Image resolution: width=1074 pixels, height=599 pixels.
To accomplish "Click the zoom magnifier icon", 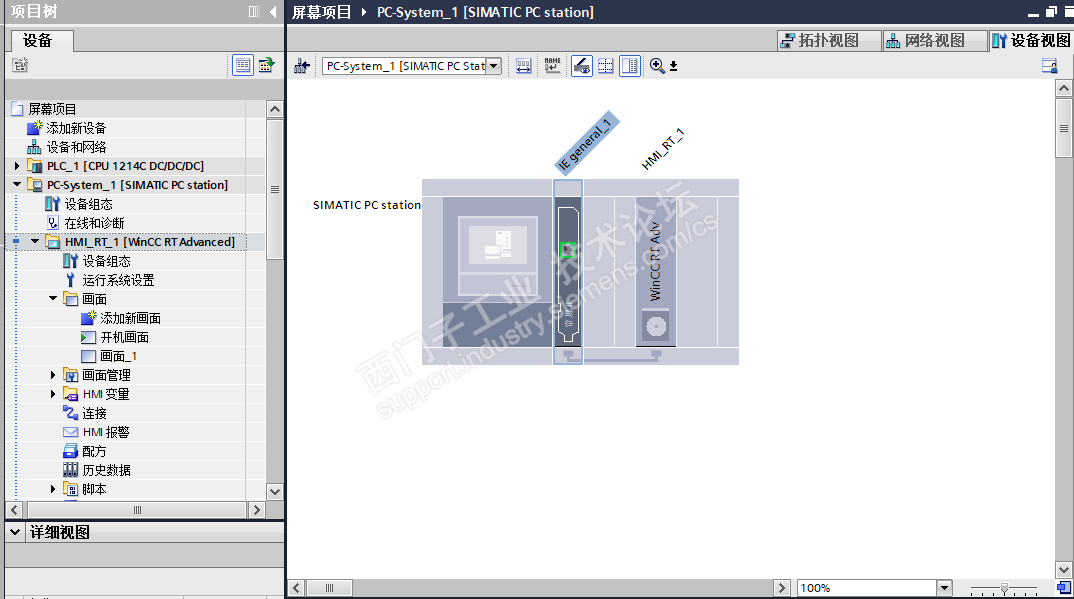I will click(x=657, y=66).
